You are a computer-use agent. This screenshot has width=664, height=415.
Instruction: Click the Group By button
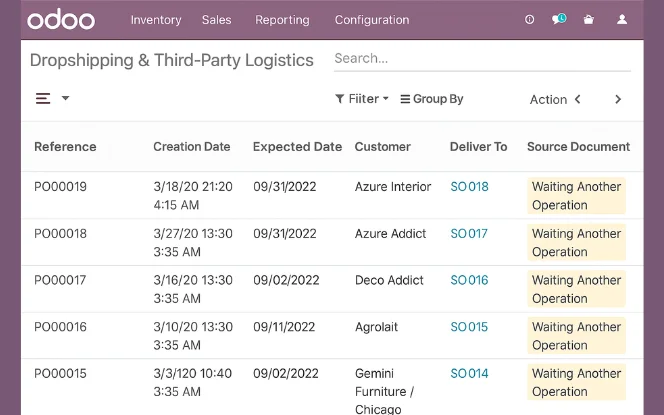(x=432, y=99)
